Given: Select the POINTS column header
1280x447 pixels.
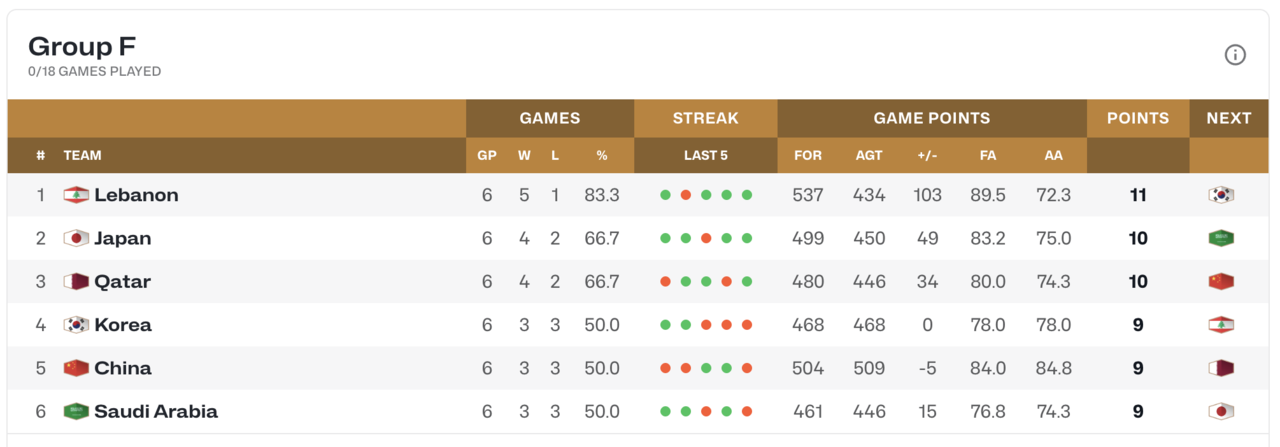Looking at the screenshot, I should [1138, 118].
